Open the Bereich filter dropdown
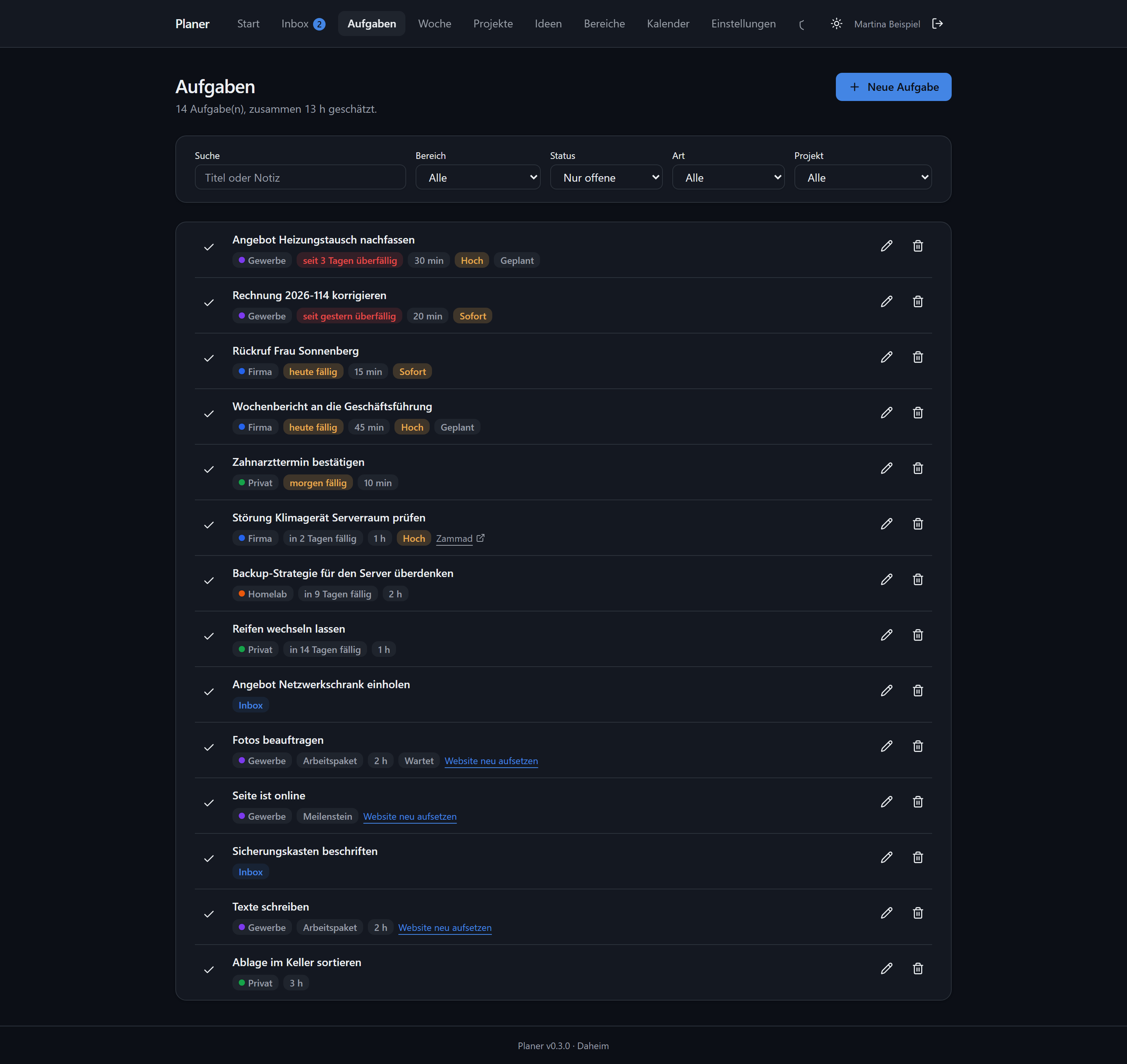The image size is (1127, 1064). coord(478,177)
